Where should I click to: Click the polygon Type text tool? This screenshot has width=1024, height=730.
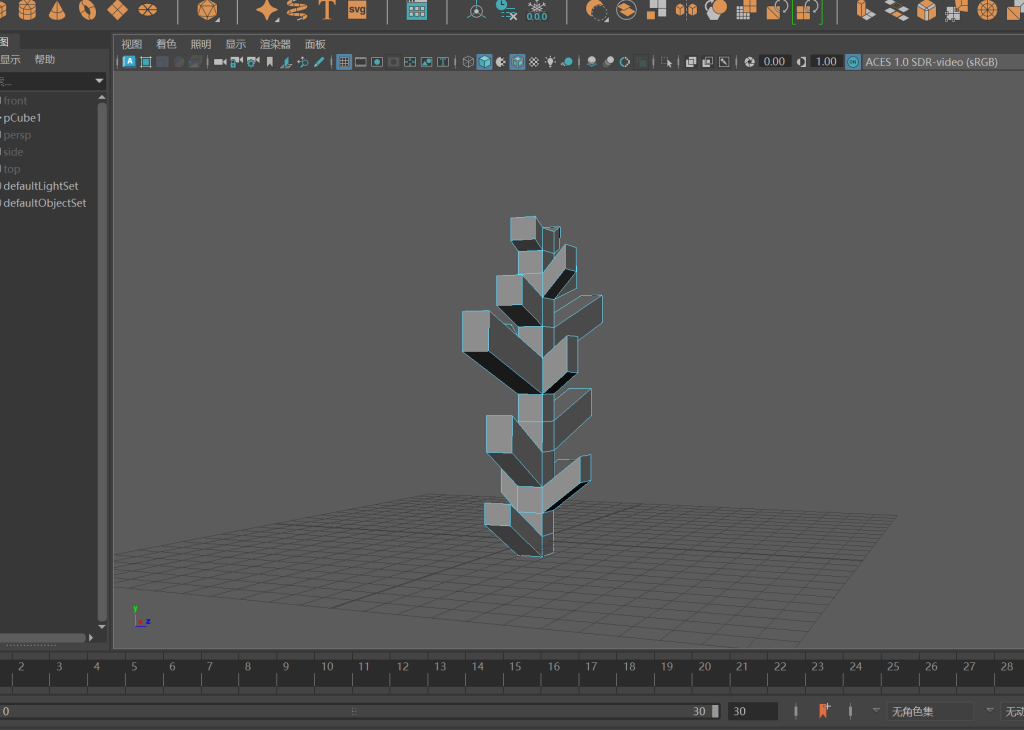327,10
